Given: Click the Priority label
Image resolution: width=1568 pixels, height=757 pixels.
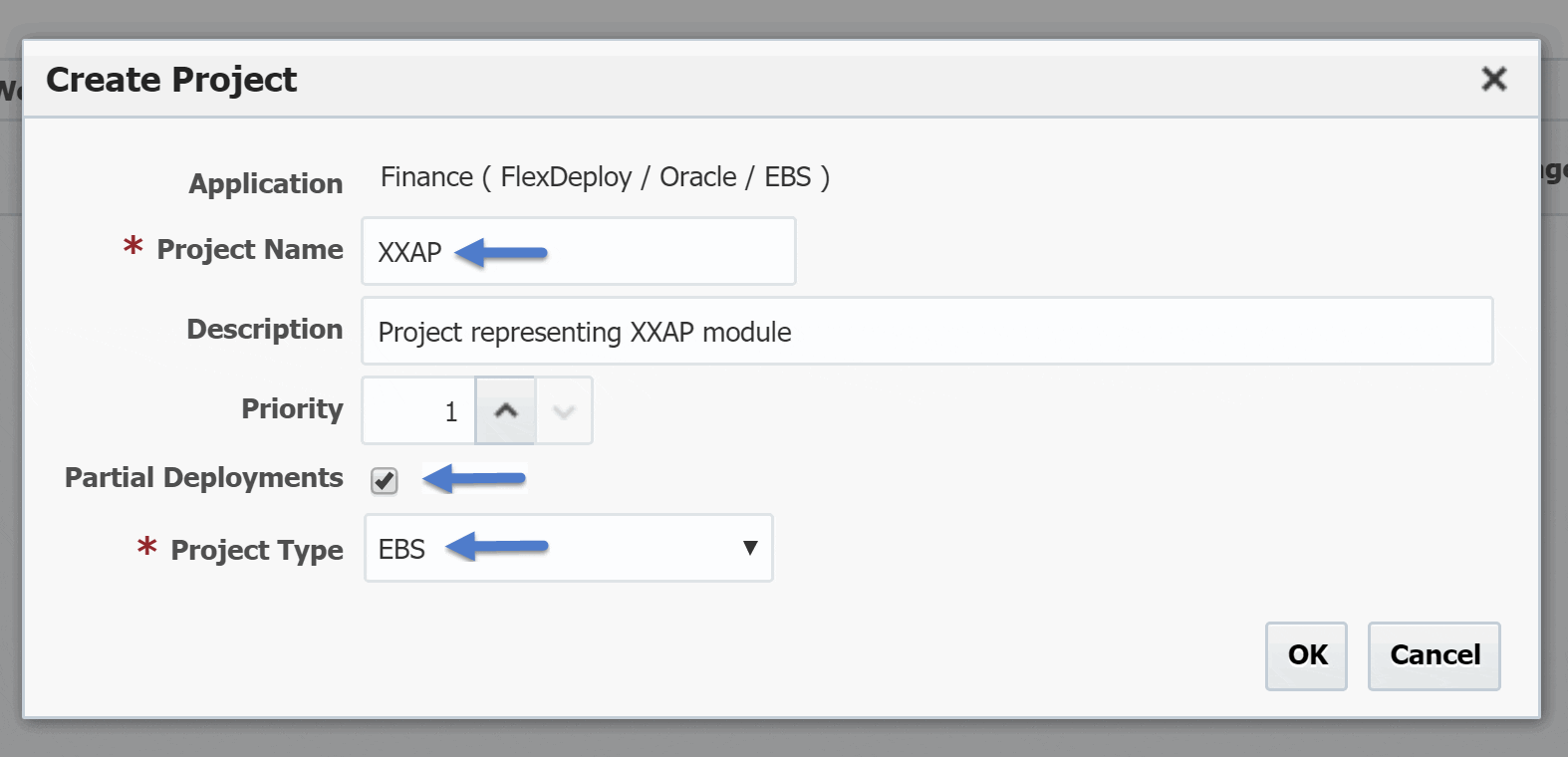Looking at the screenshot, I should (292, 408).
